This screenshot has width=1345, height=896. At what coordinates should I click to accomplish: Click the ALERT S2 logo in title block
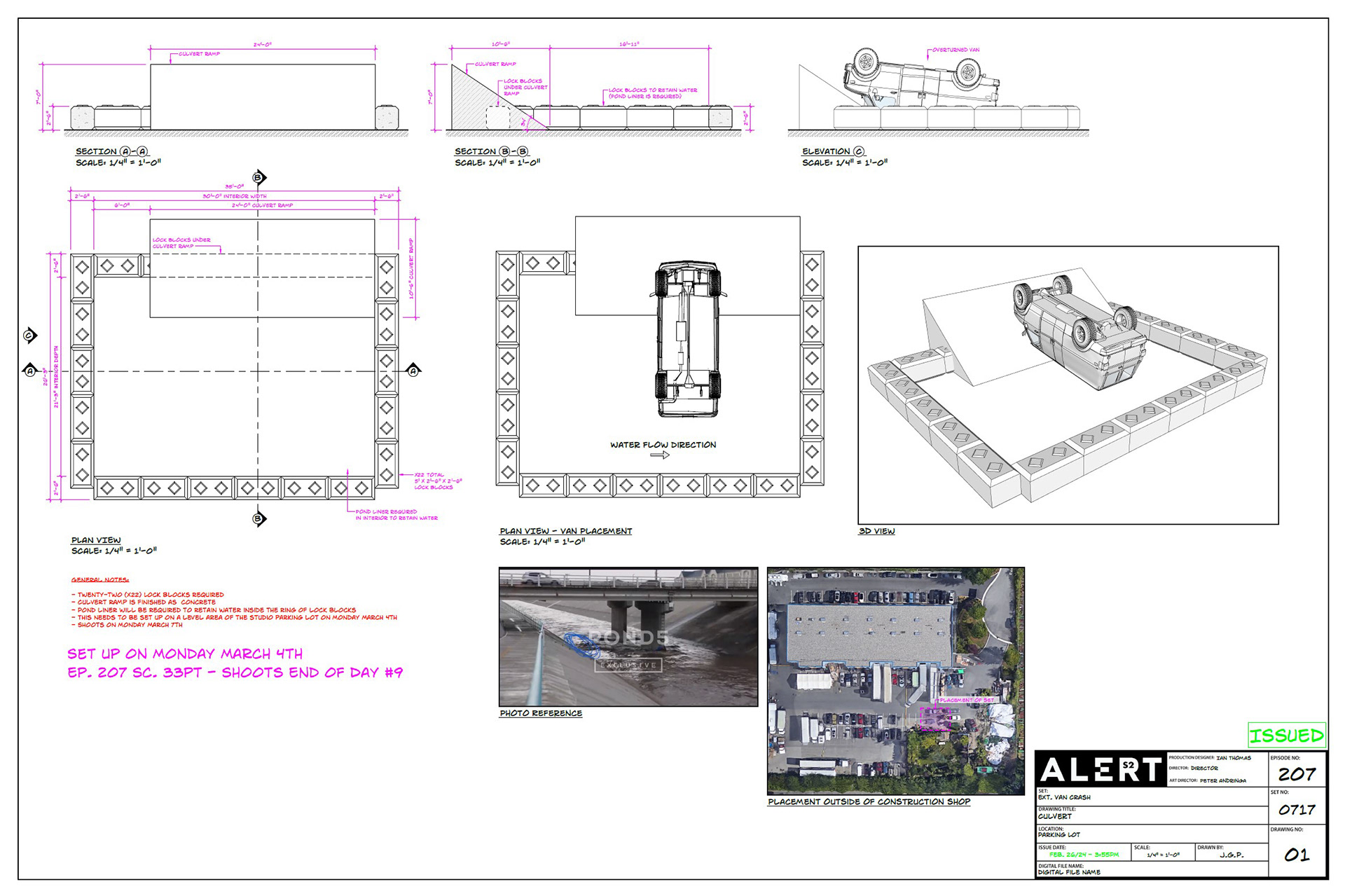click(x=1101, y=769)
